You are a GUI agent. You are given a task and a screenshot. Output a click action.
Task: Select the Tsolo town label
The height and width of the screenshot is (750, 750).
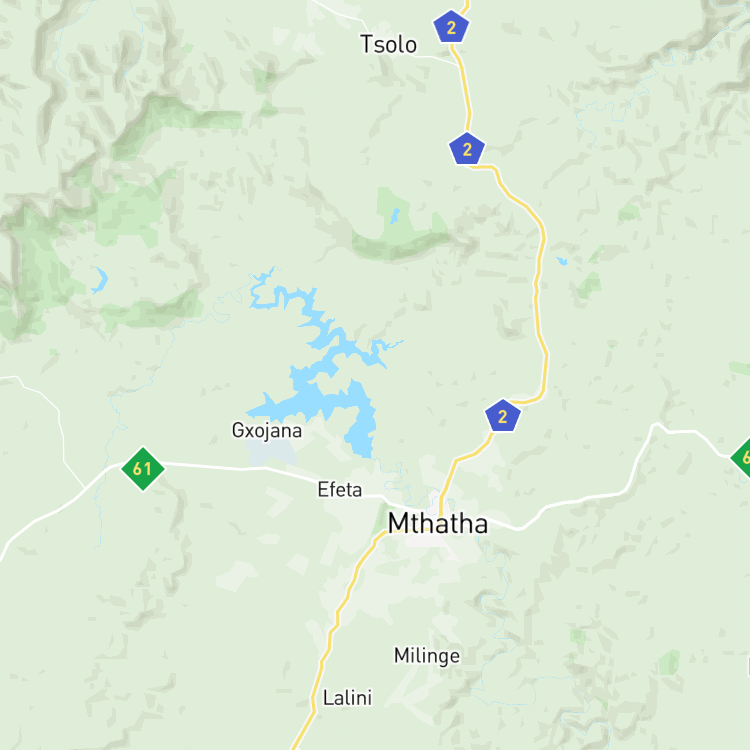[x=388, y=44]
